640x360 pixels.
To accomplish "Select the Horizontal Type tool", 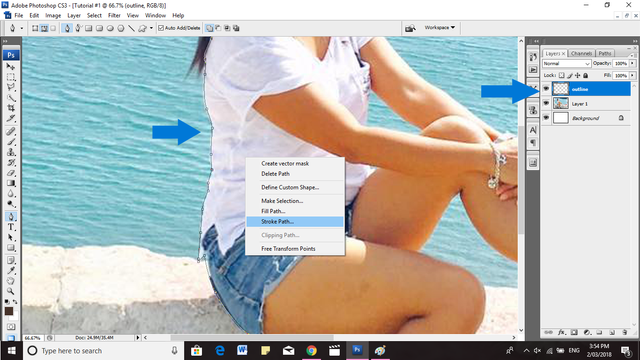I will [x=11, y=227].
